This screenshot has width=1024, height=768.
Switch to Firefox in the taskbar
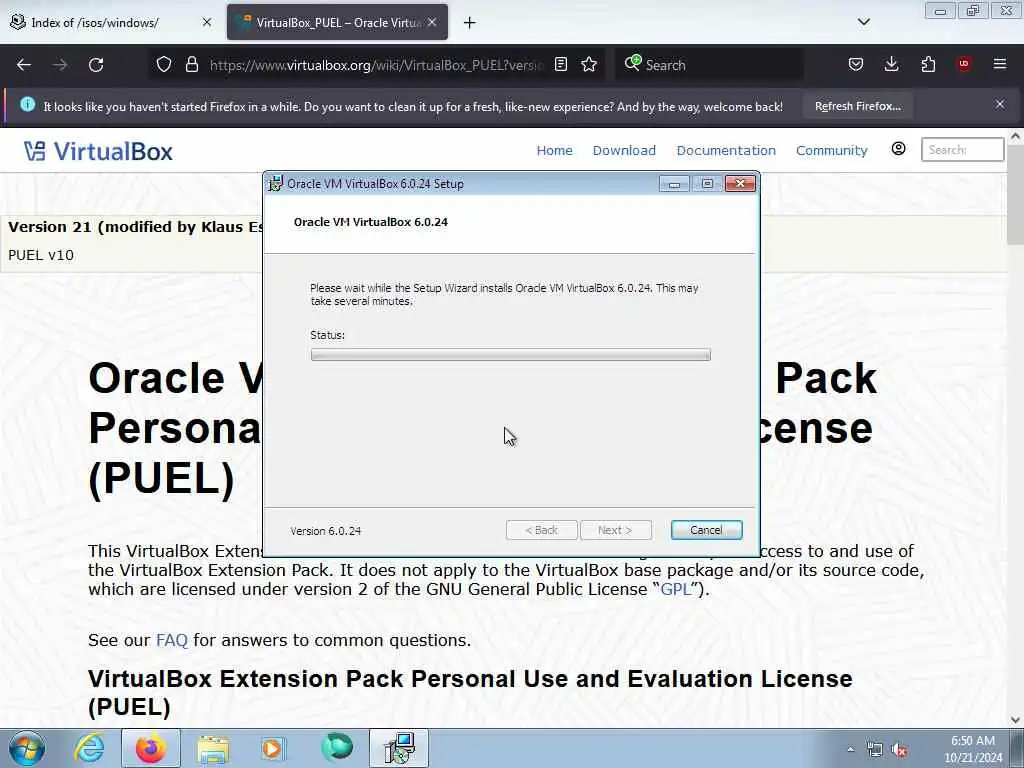pos(150,748)
